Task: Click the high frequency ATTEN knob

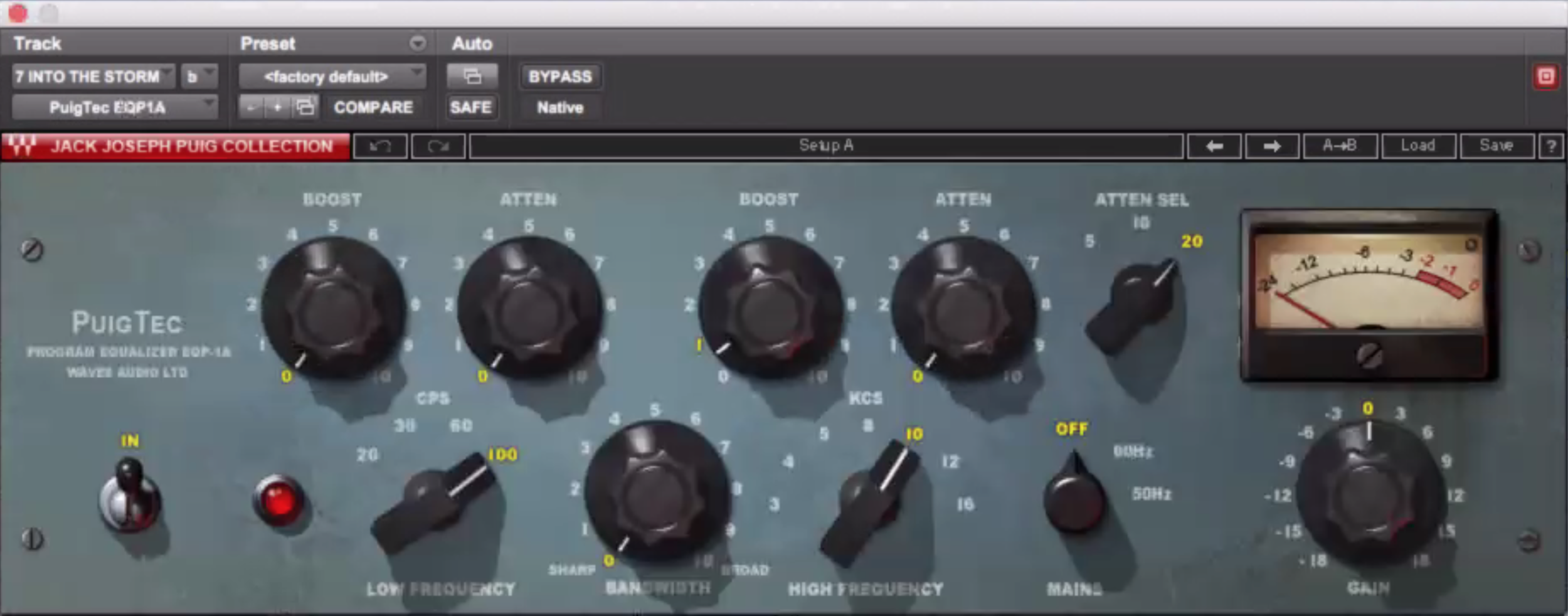Action: 964,309
